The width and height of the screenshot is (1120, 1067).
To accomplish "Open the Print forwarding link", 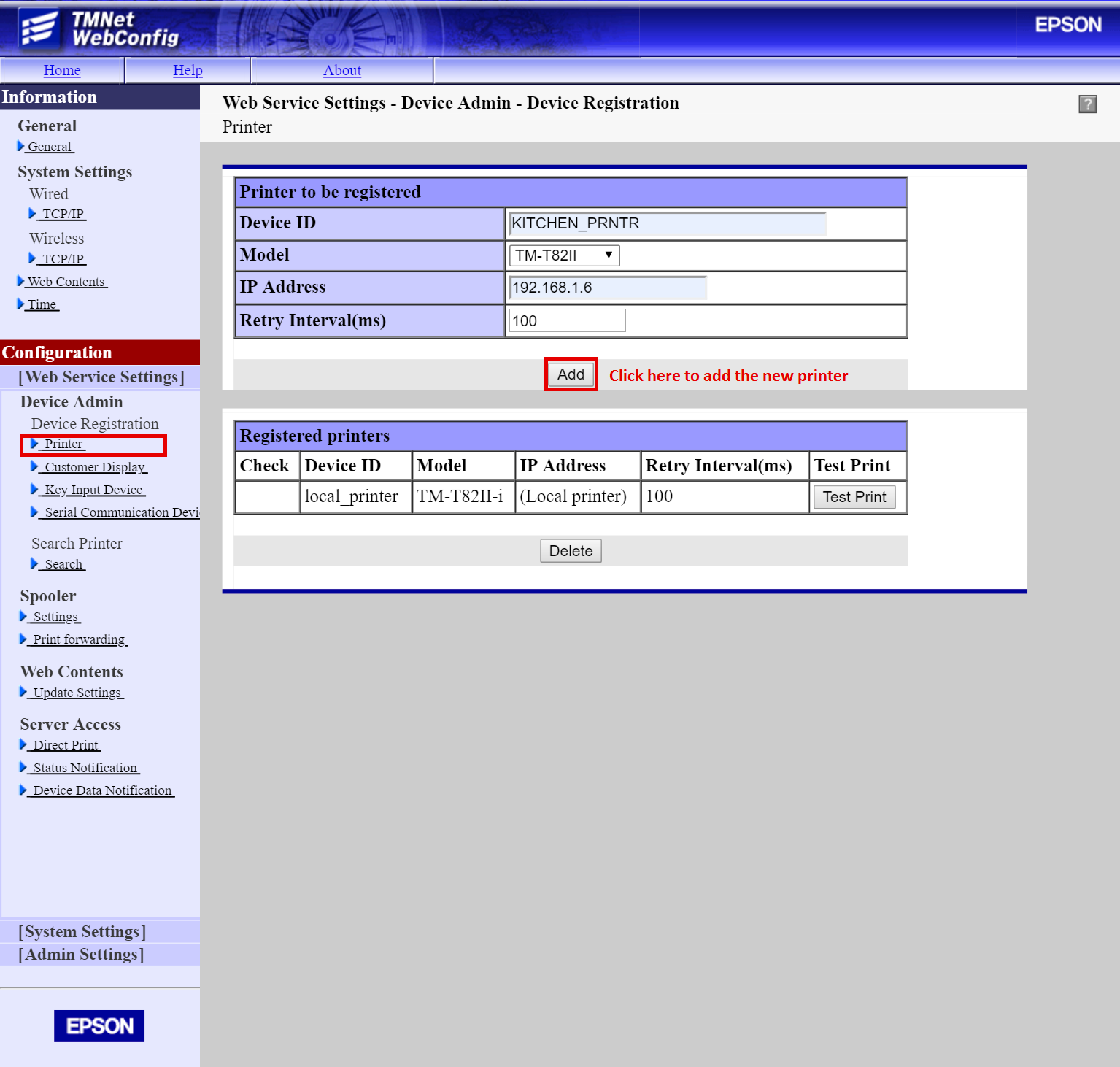I will tap(79, 639).
